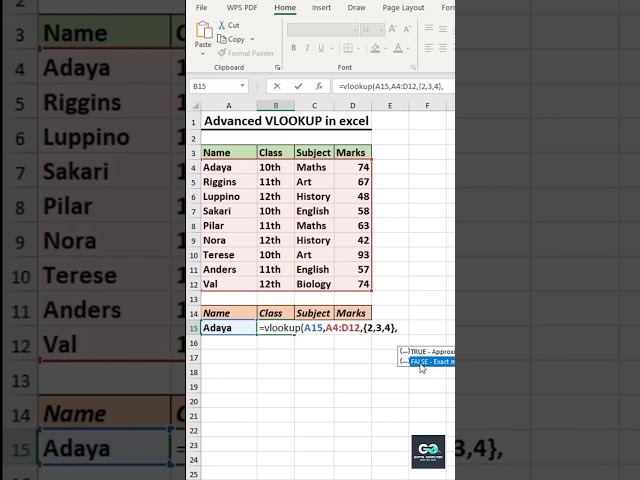Click the Align Left icon

pos(429,48)
